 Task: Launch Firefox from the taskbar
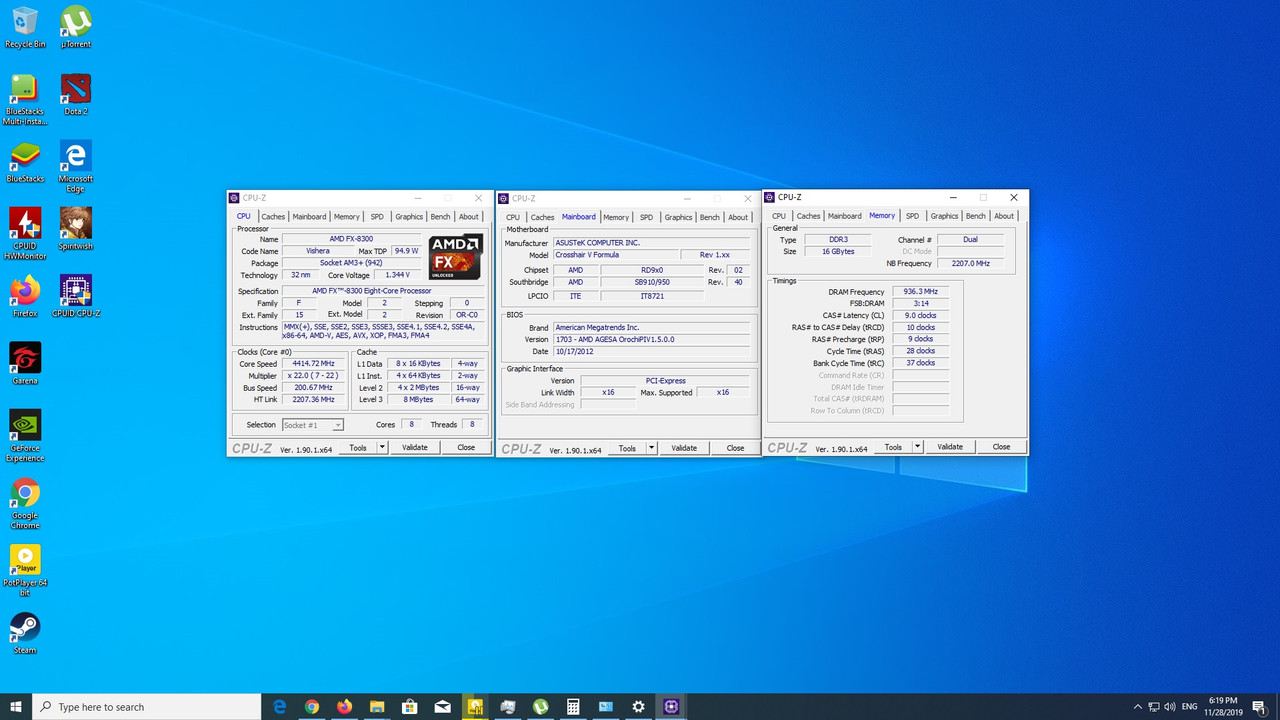click(x=344, y=707)
